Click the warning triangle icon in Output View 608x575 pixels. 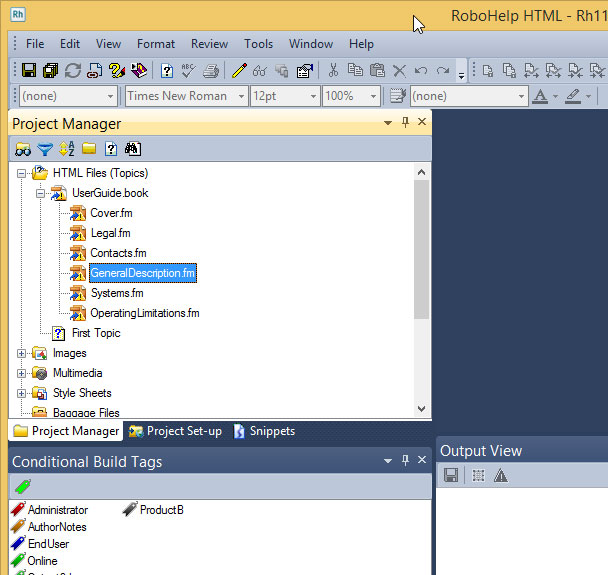pyautogui.click(x=501, y=476)
